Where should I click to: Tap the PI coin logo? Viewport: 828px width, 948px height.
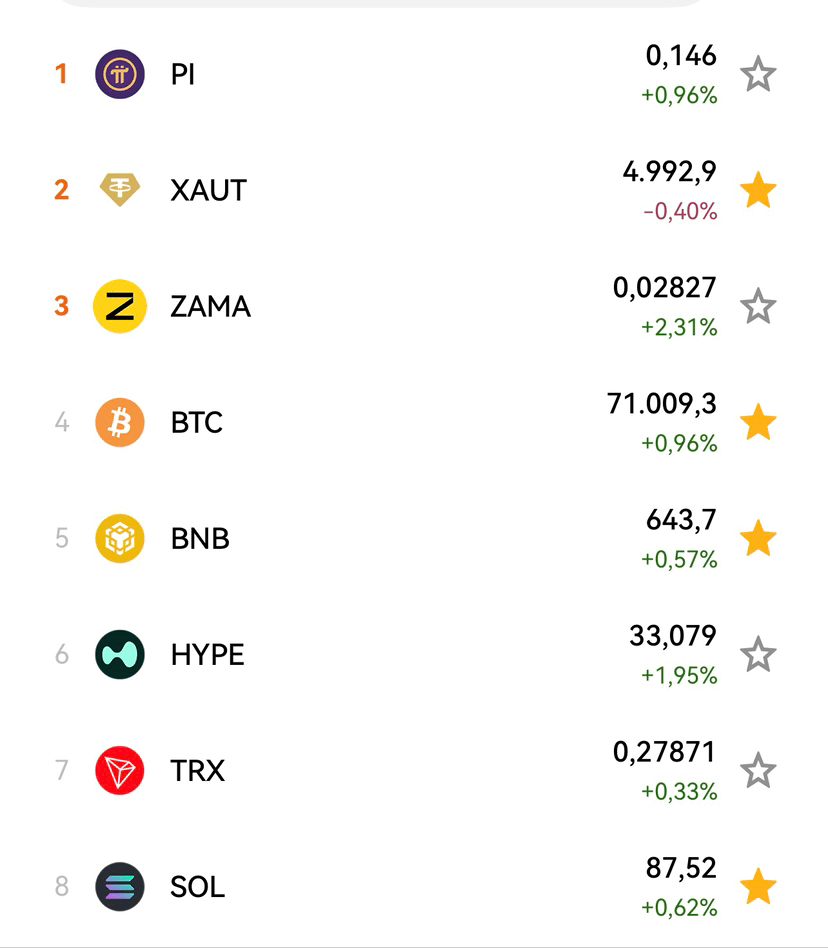tap(120, 74)
